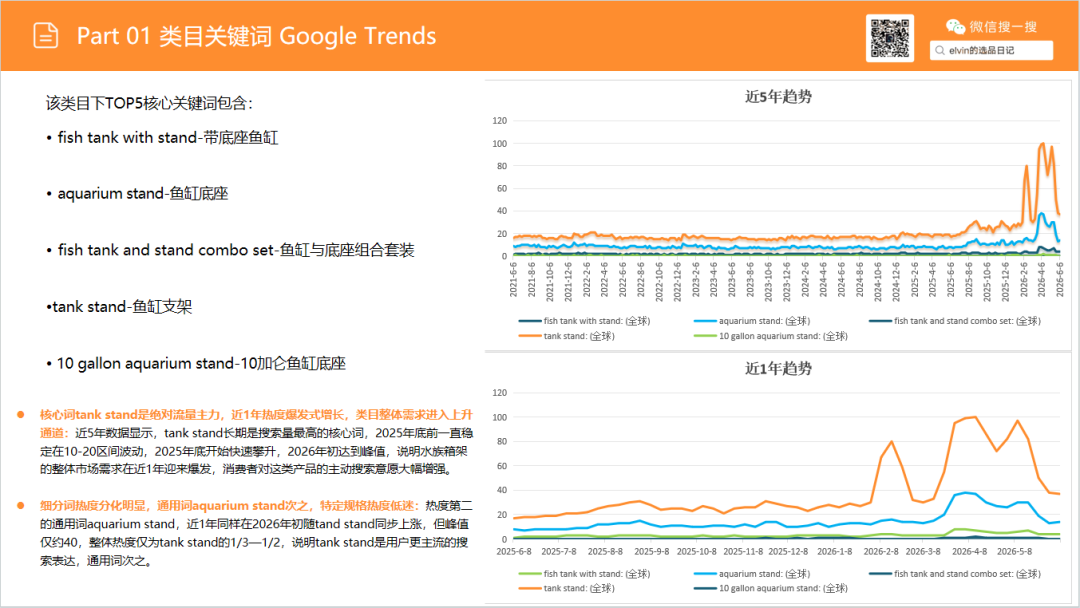Click fish tank with stand legend in 近1年趋势 chart
Viewport: 1080px width, 608px height.
(x=584, y=574)
